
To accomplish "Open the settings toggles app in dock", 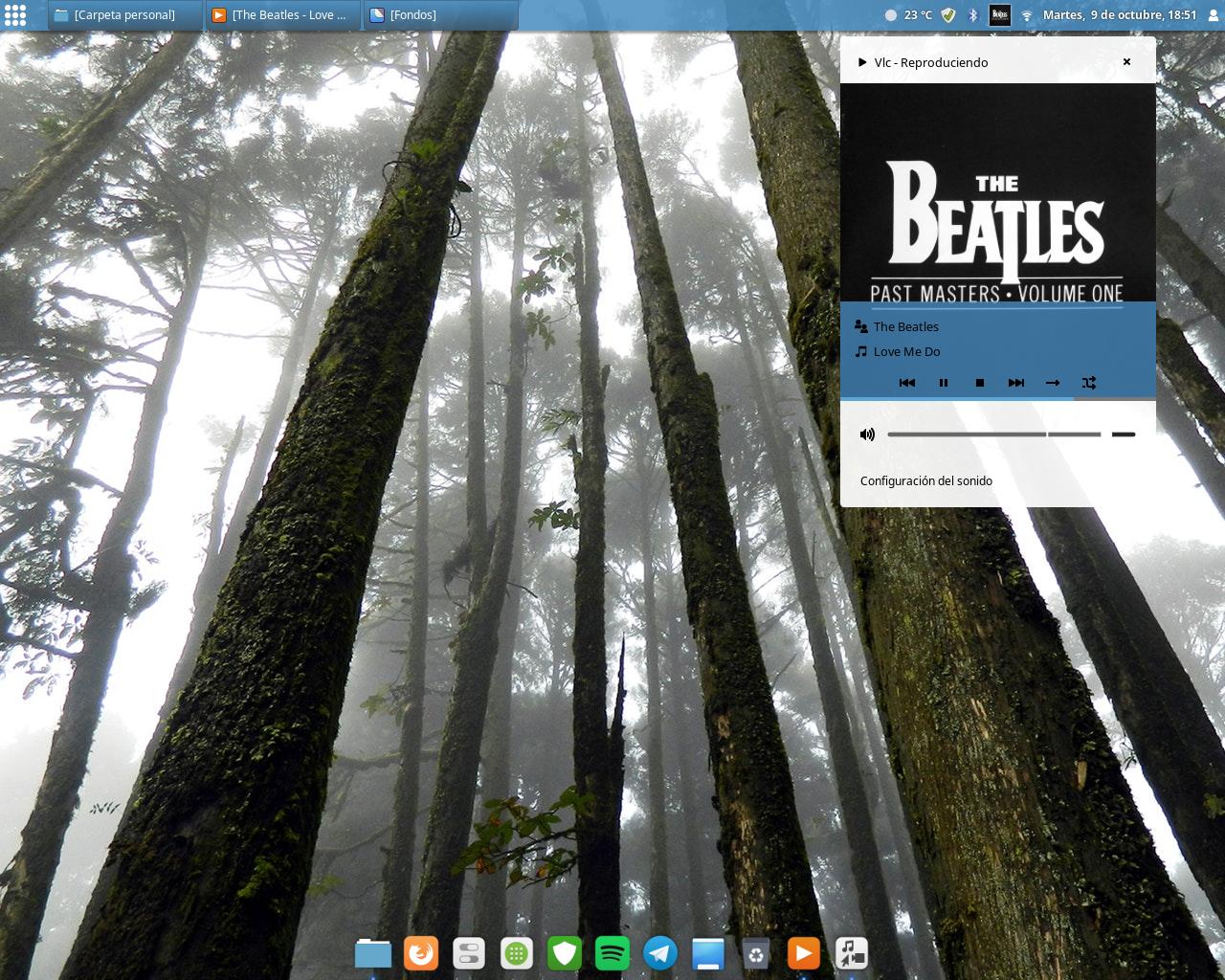I will pos(469,953).
